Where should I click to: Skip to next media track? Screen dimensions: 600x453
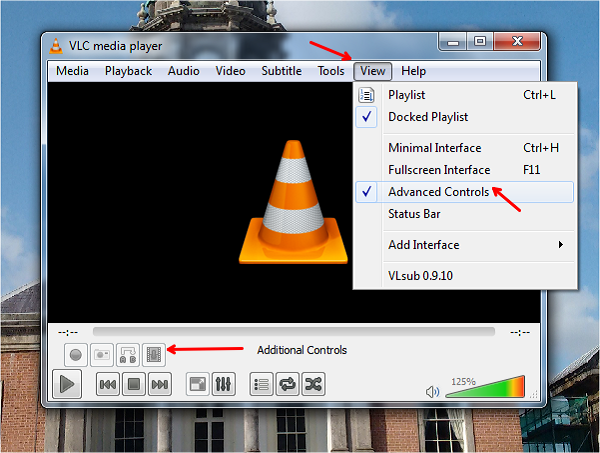160,384
